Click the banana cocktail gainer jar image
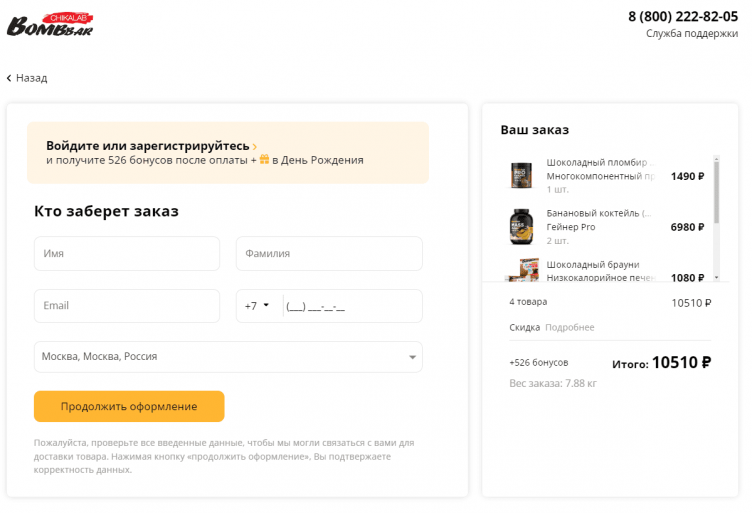Image resolution: width=752 pixels, height=513 pixels. point(520,227)
